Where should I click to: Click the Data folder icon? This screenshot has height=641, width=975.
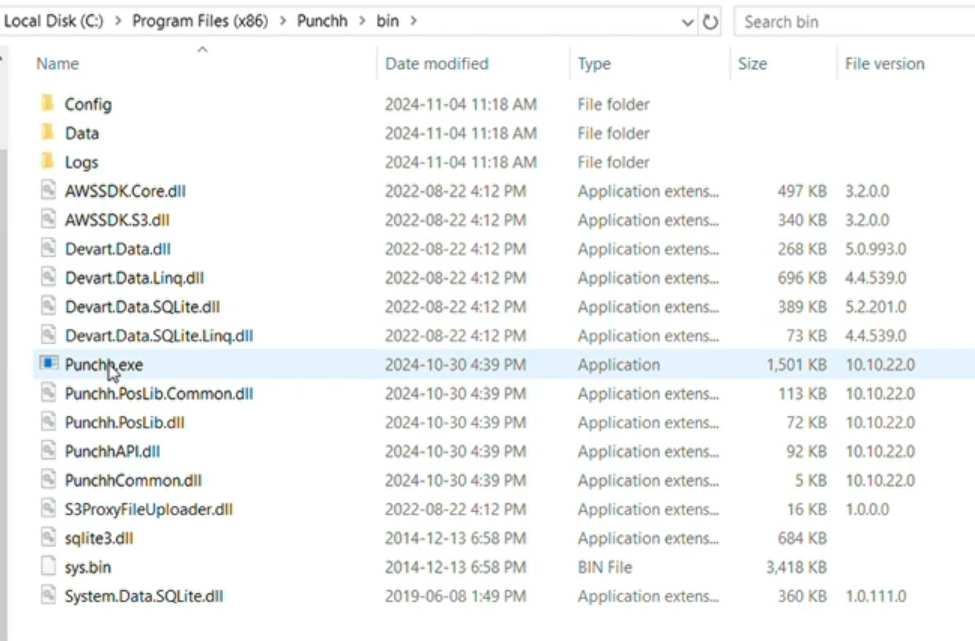click(48, 132)
